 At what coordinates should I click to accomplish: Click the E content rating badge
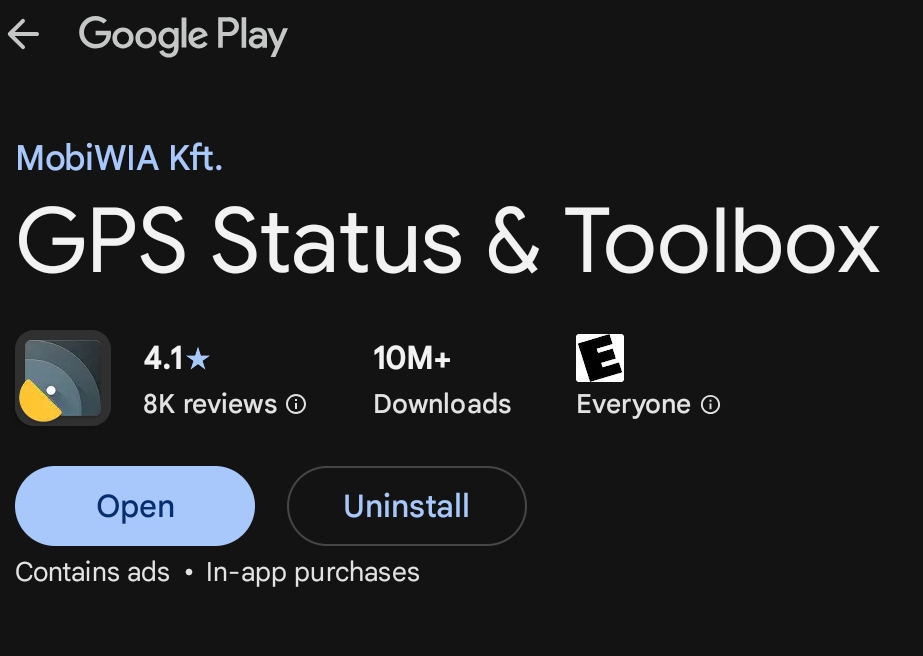pos(599,358)
